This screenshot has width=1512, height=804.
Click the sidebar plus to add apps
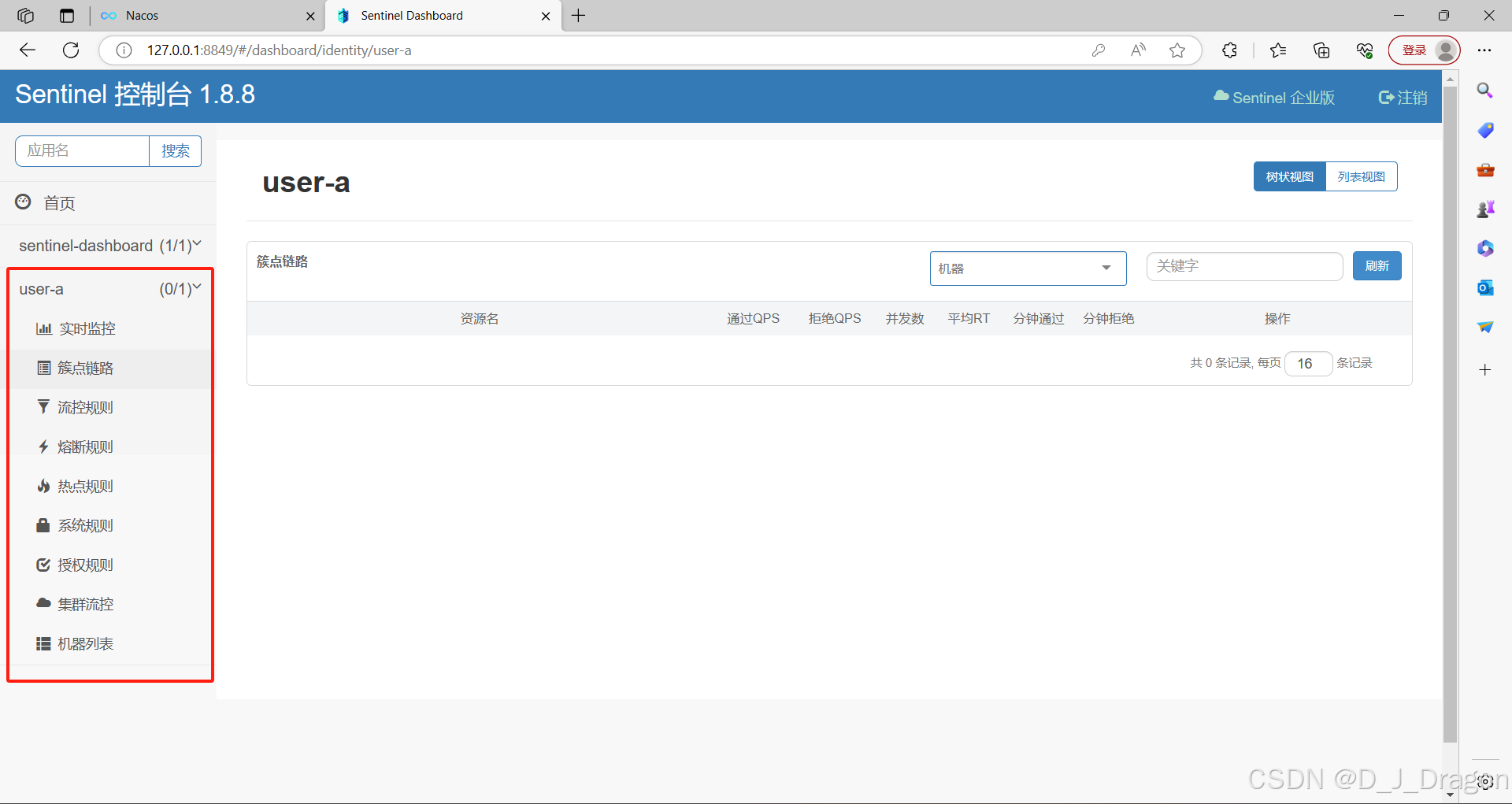click(x=1485, y=369)
